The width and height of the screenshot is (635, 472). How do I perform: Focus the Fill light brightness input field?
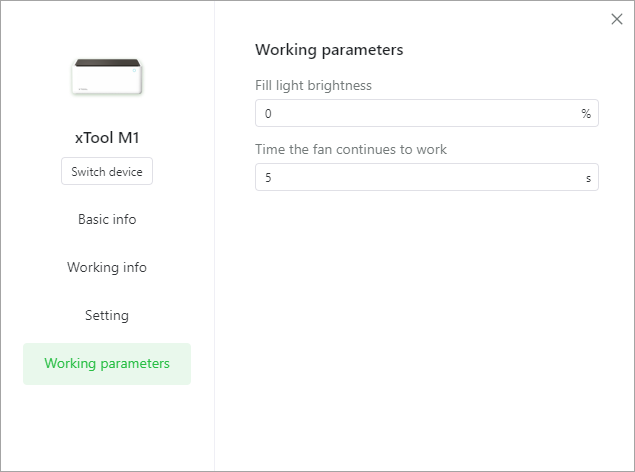[x=426, y=113]
